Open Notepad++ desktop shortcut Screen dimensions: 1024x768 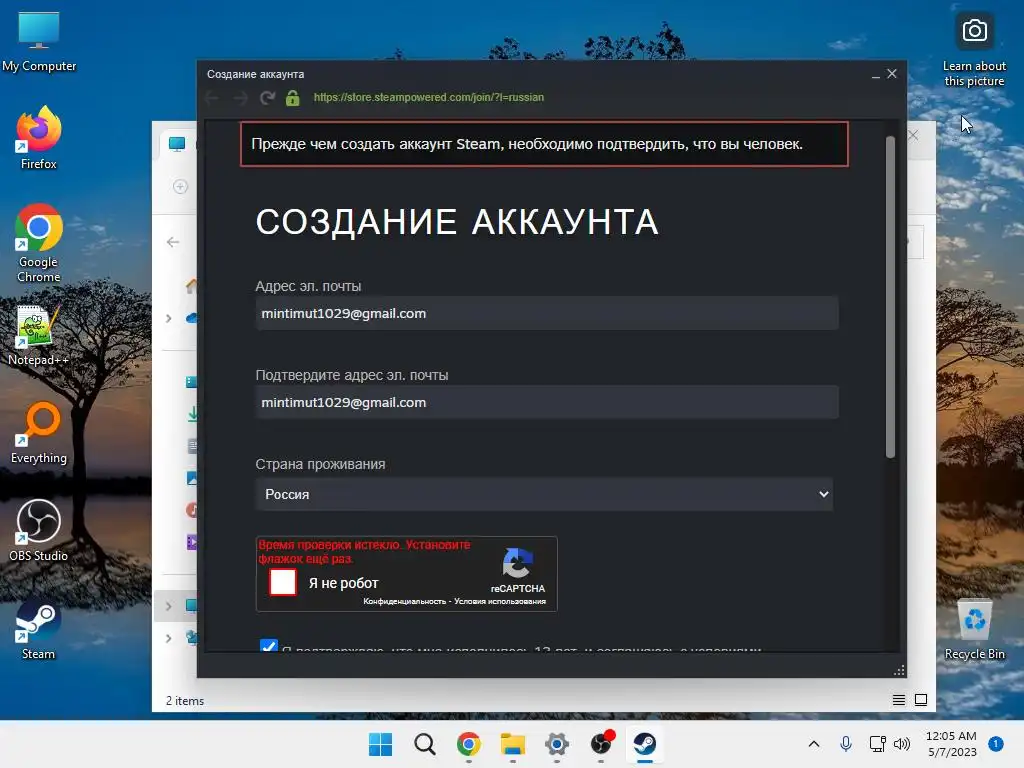pos(38,335)
